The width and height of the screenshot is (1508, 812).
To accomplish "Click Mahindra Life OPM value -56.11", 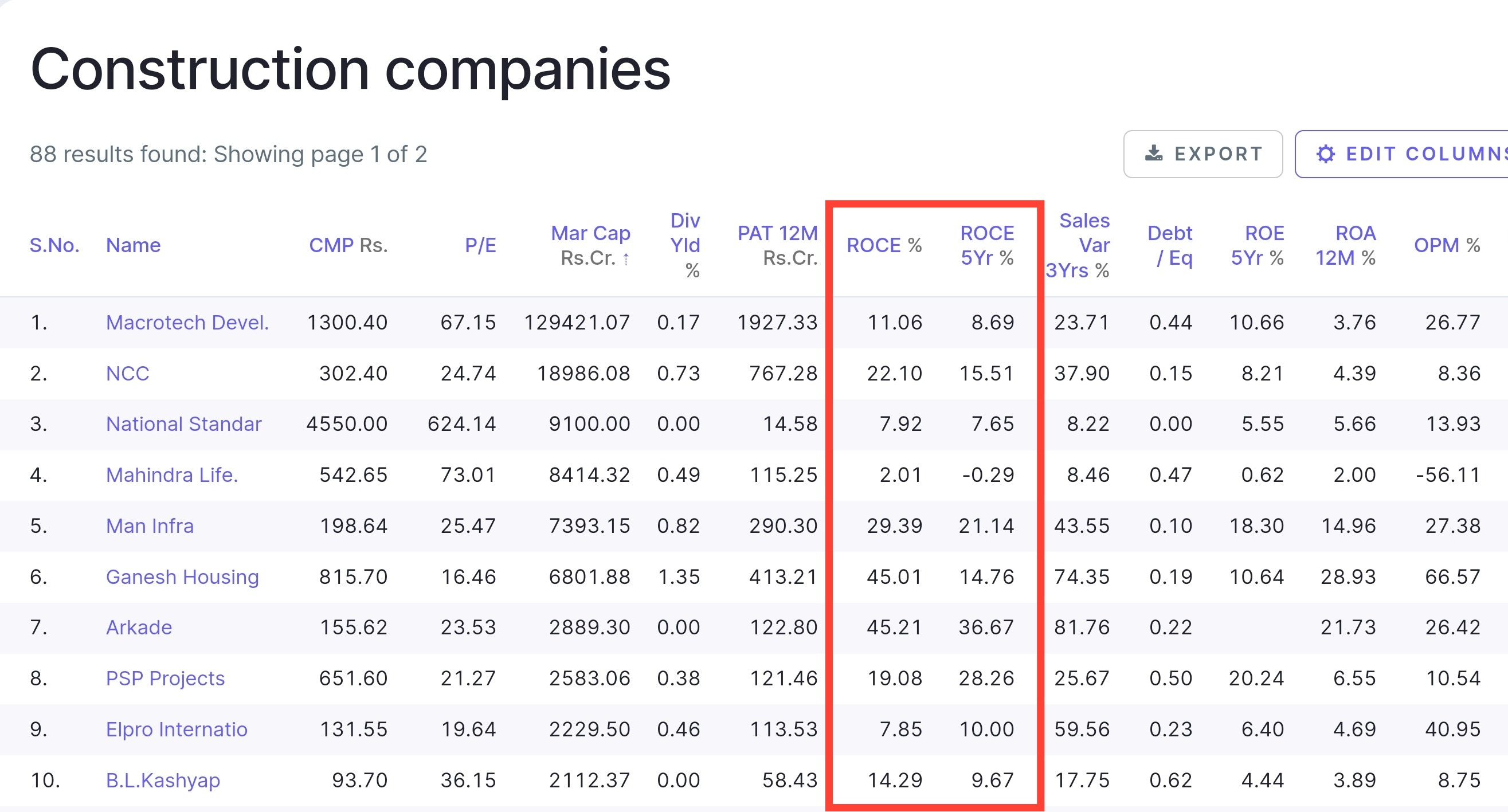I will pos(1448,475).
